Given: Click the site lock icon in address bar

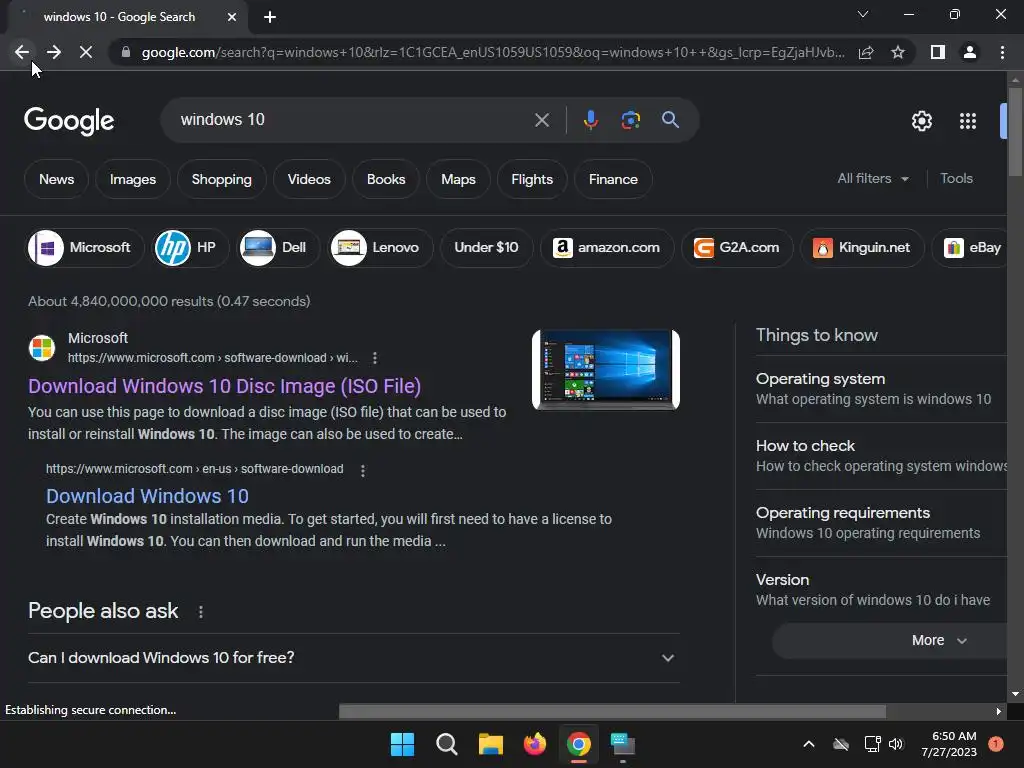Looking at the screenshot, I should [x=125, y=52].
